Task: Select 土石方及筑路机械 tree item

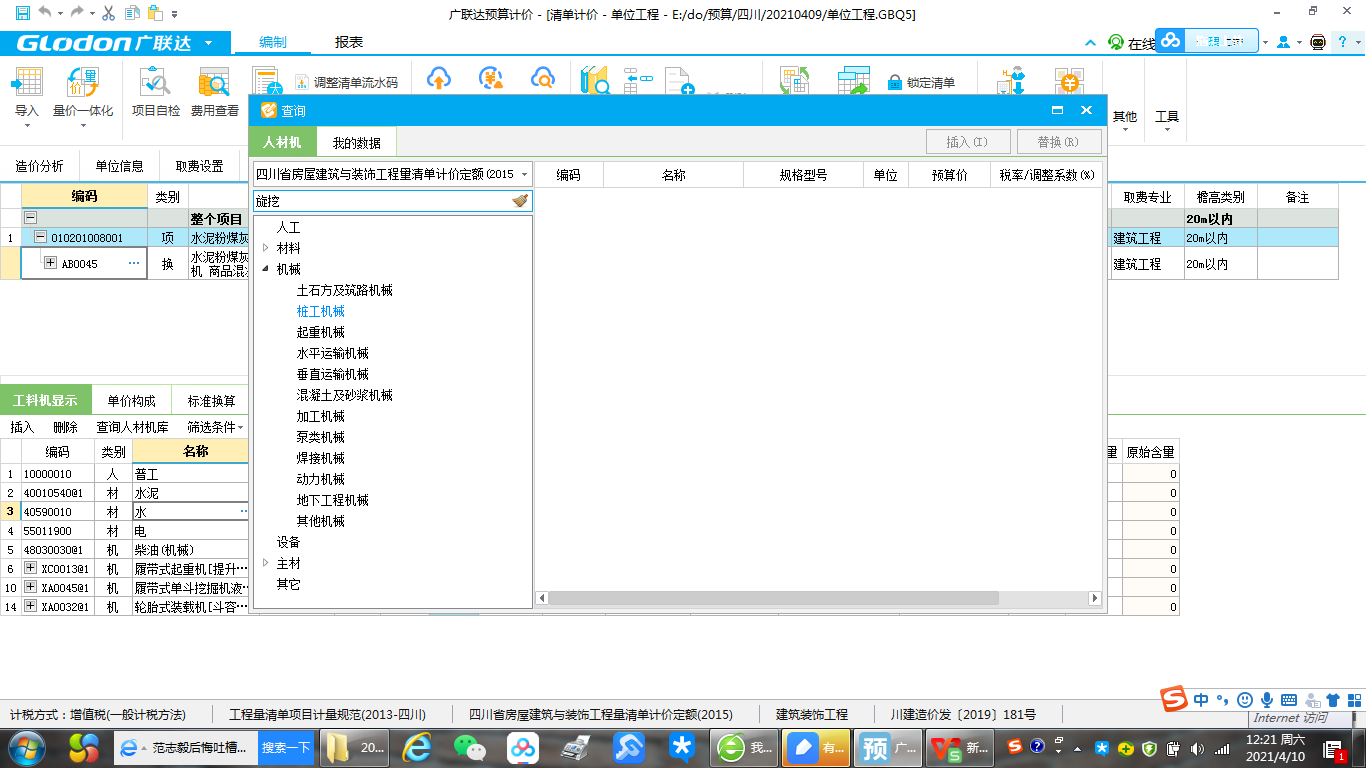Action: [x=345, y=290]
